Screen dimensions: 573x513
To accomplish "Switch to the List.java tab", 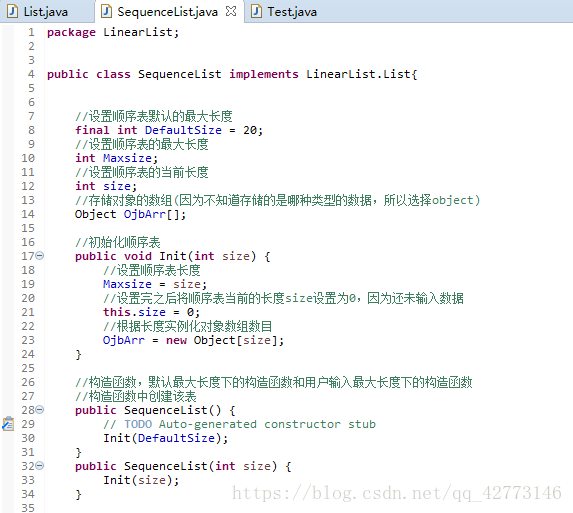I will pos(47,11).
